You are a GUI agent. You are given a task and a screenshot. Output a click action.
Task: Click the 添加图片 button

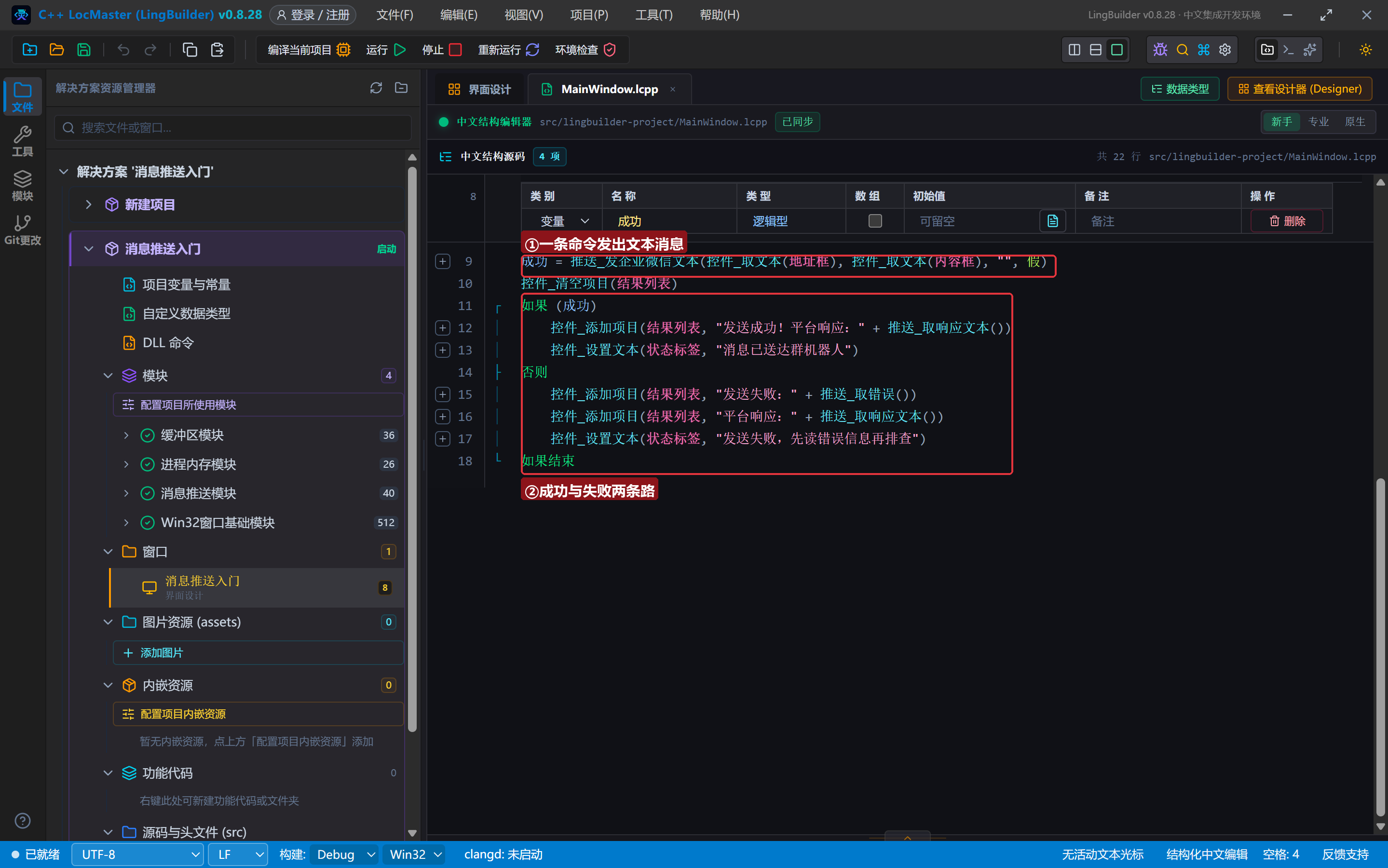pyautogui.click(x=259, y=653)
